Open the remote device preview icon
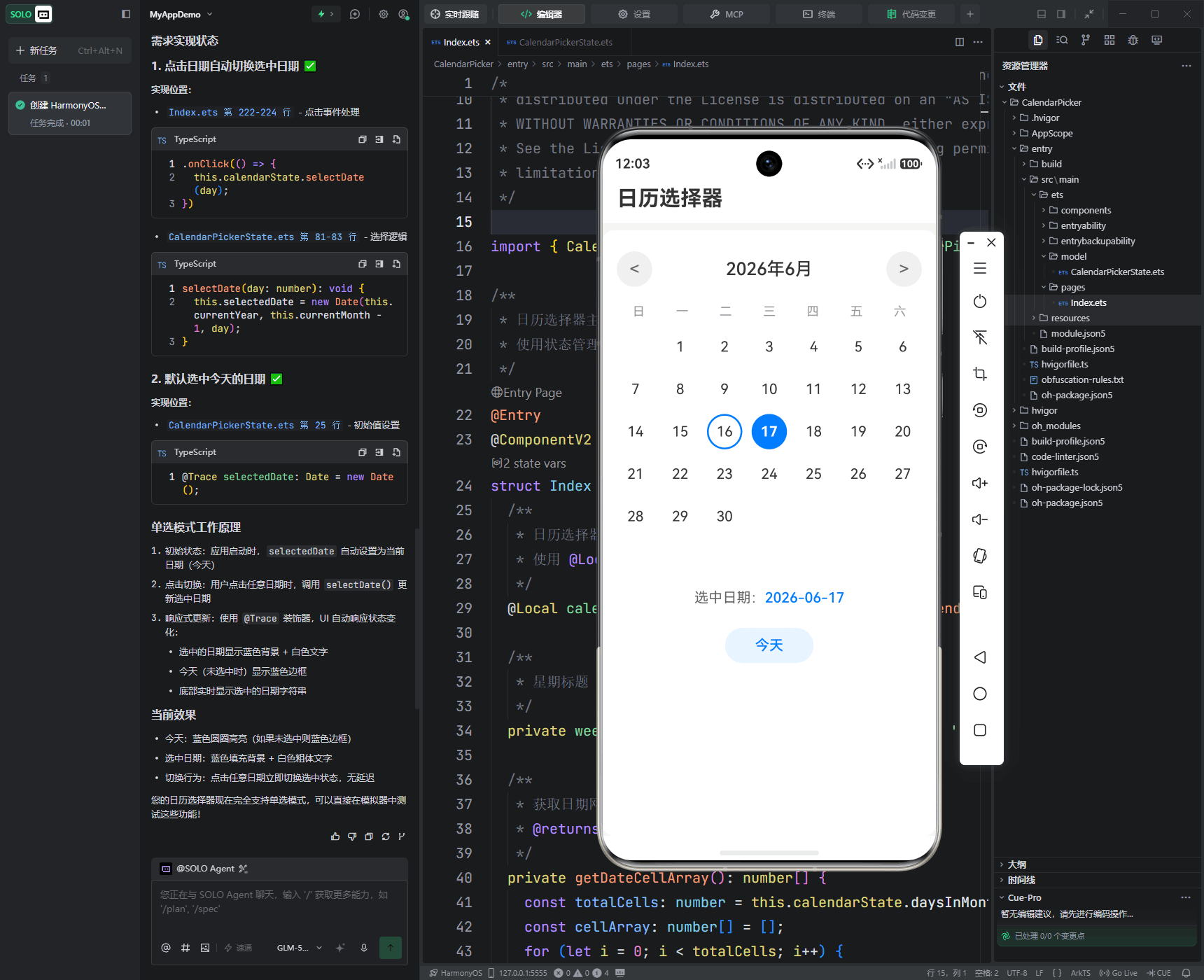The width and height of the screenshot is (1204, 980). (1157, 40)
